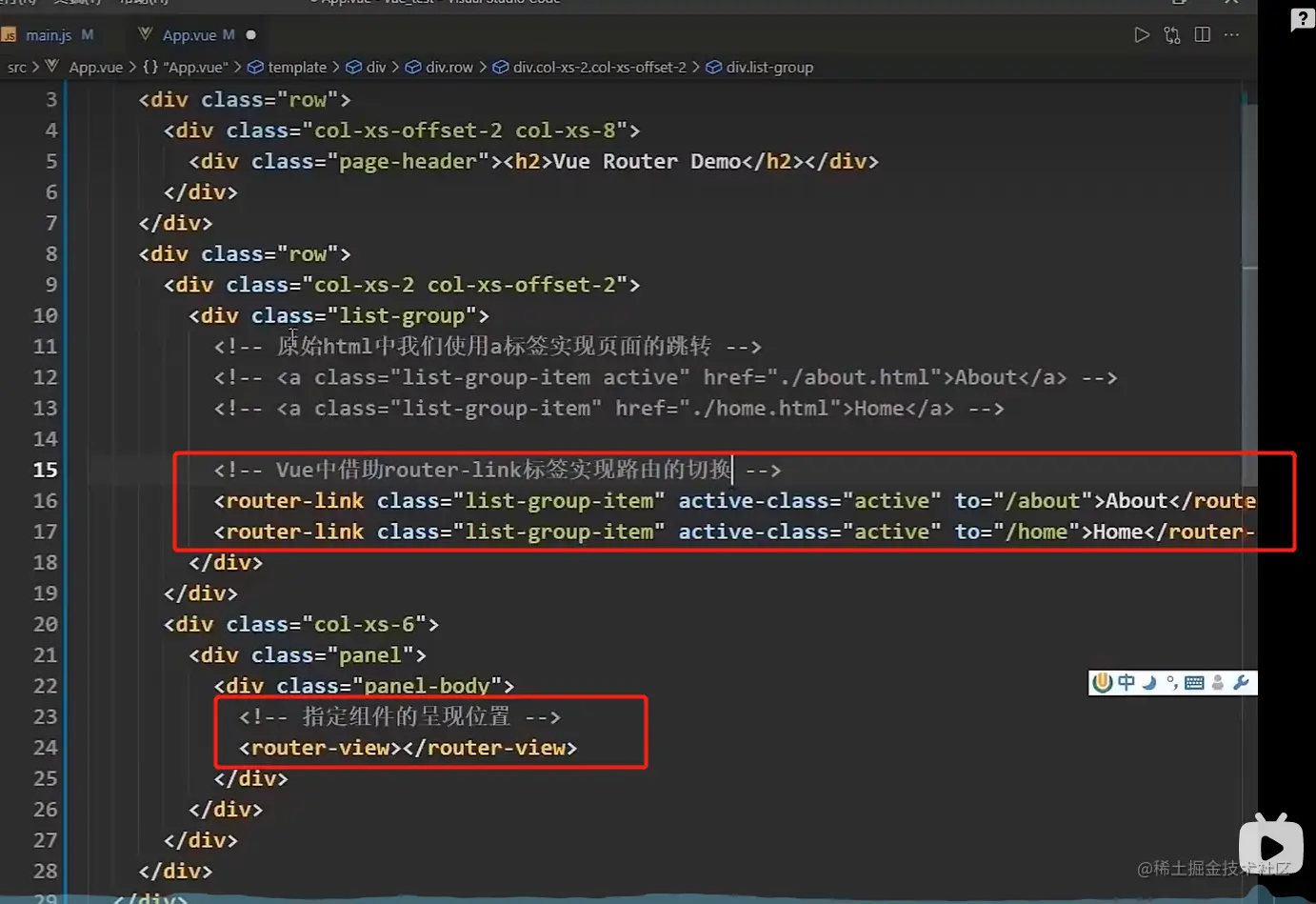Viewport: 1316px width, 904px height.
Task: Select the template breadcrumb segment
Action: tap(288, 68)
